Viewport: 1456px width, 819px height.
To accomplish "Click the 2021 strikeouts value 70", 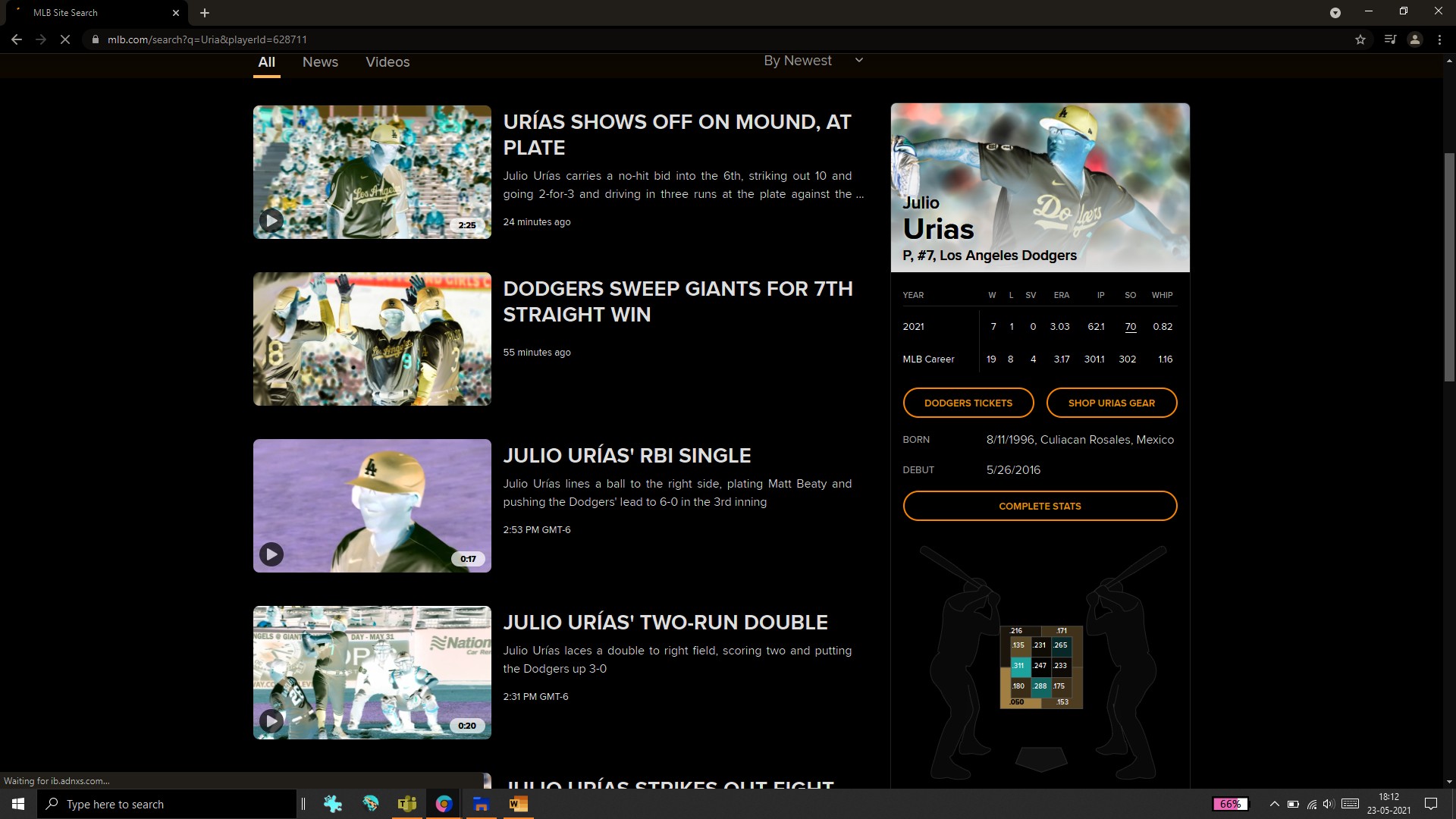I will point(1130,327).
